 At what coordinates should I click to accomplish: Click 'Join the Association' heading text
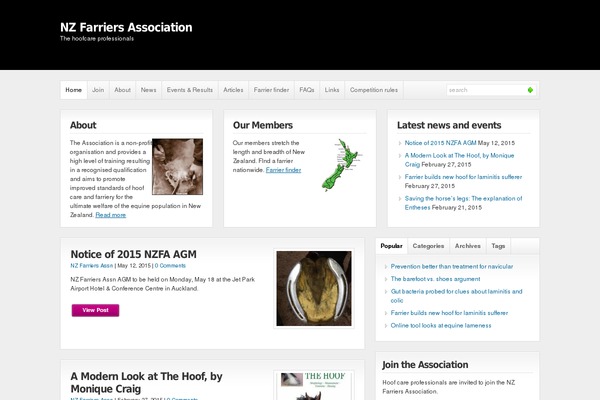click(425, 365)
